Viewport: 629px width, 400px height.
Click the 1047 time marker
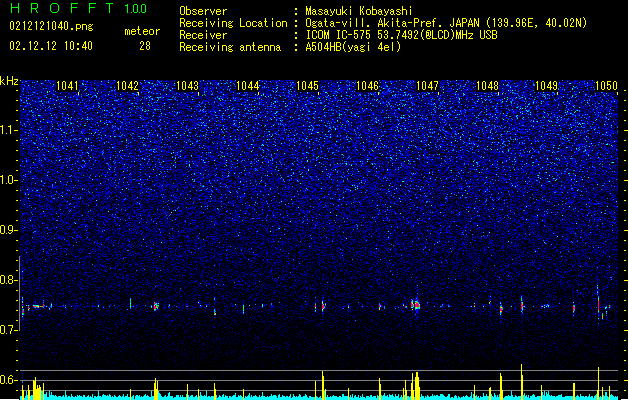click(428, 86)
